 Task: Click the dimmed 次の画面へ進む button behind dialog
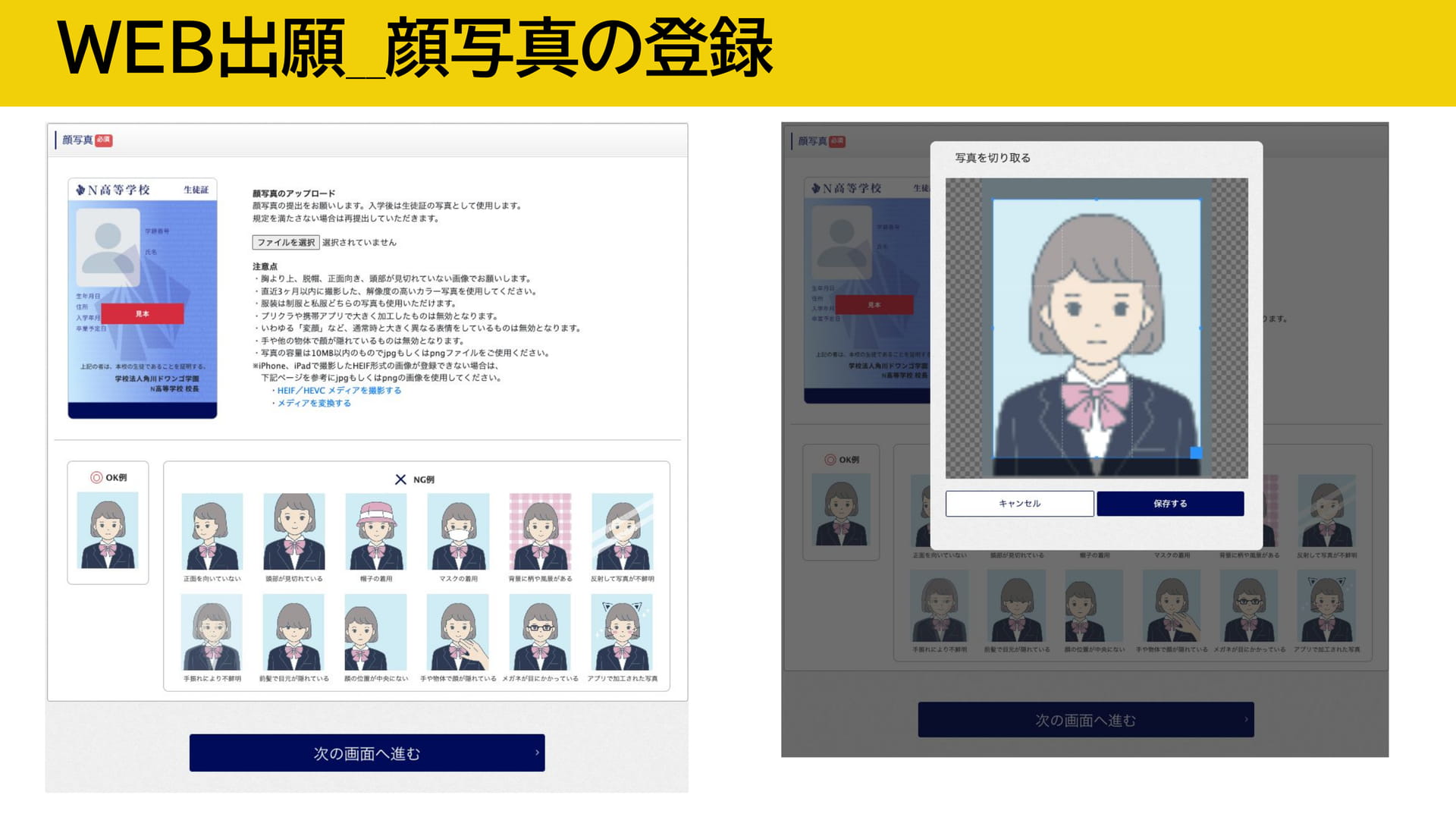1086,720
